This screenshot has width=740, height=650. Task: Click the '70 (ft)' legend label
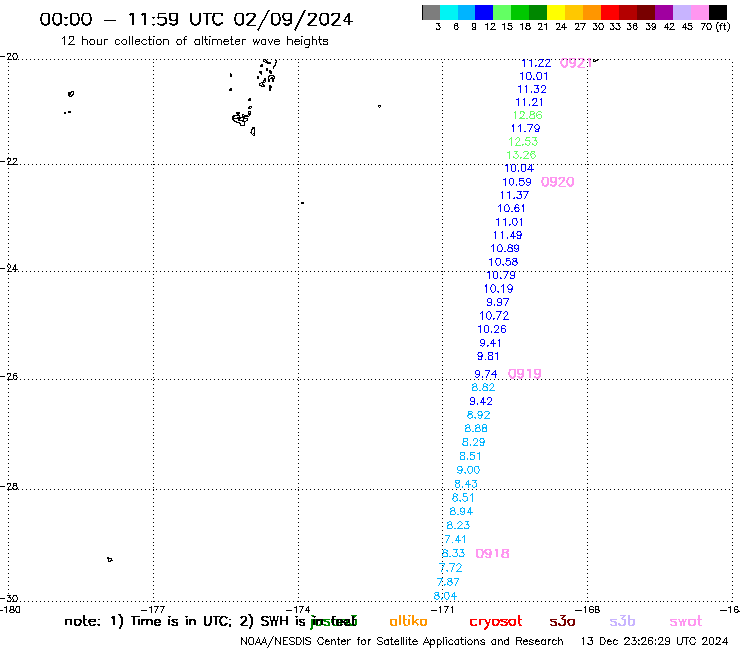[715, 26]
